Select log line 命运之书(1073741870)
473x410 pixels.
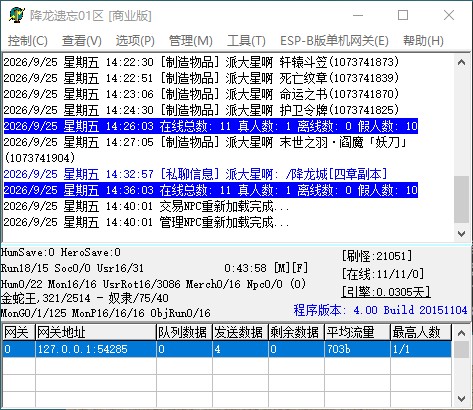point(201,94)
